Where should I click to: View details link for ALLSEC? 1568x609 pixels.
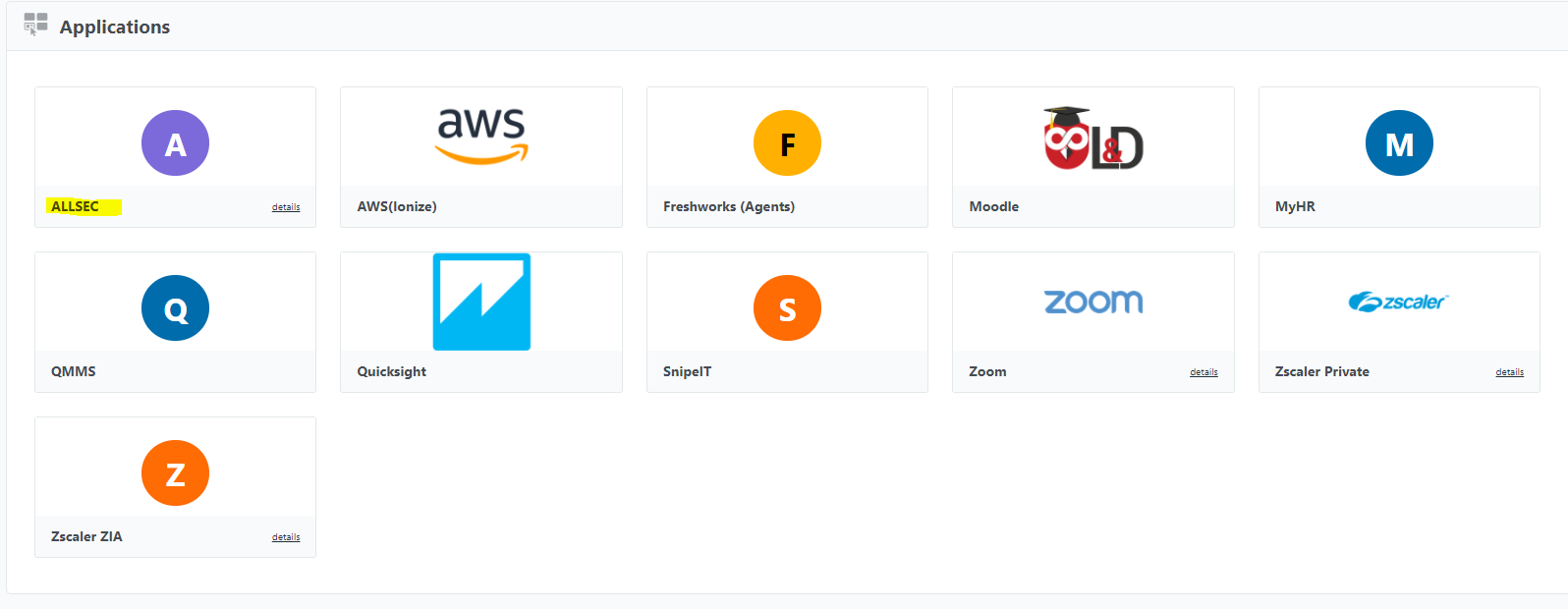point(286,207)
